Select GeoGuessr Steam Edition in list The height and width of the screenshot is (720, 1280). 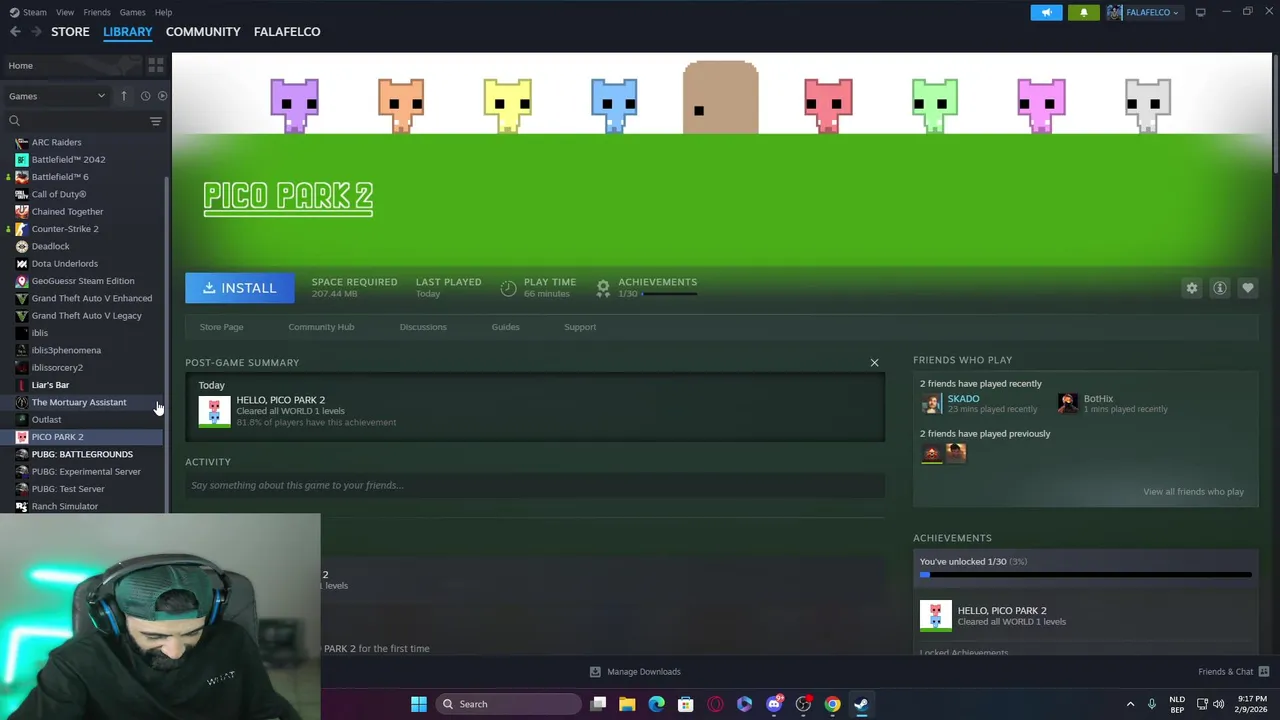[84, 281]
